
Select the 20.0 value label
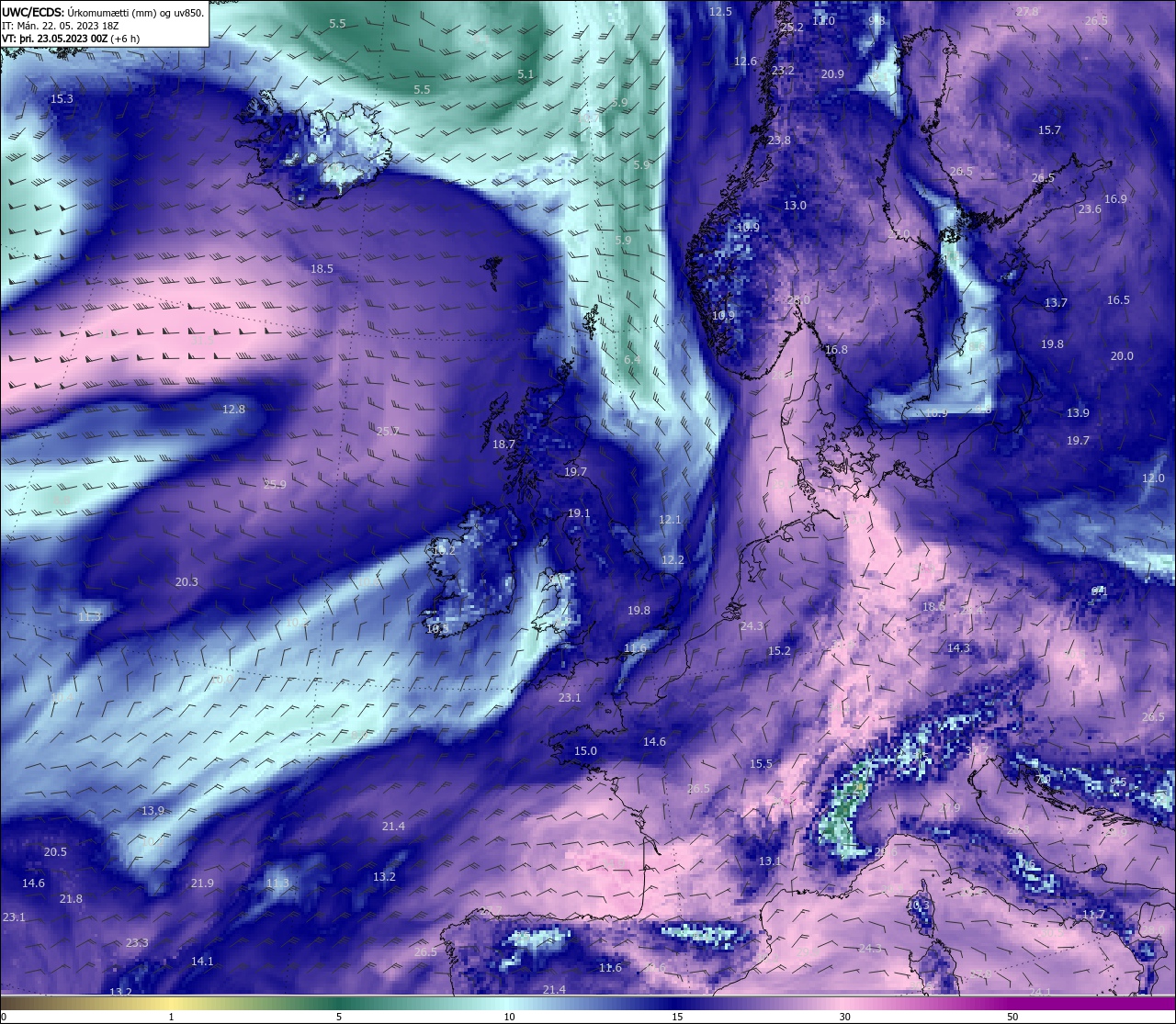point(1122,355)
